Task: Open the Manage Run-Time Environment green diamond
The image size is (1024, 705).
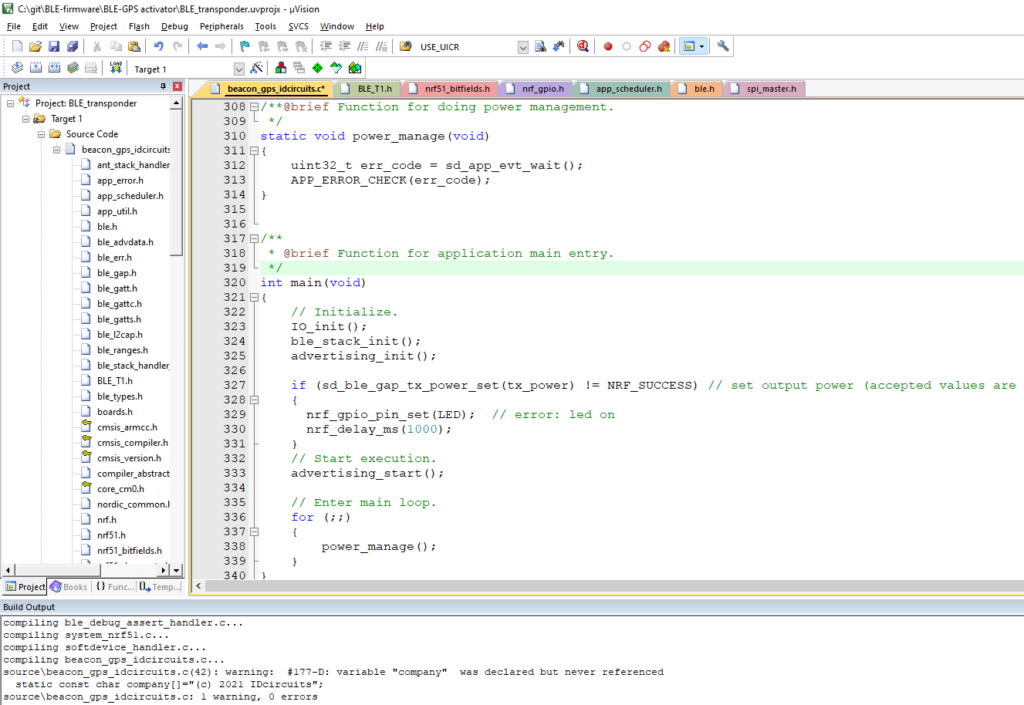Action: tap(317, 68)
